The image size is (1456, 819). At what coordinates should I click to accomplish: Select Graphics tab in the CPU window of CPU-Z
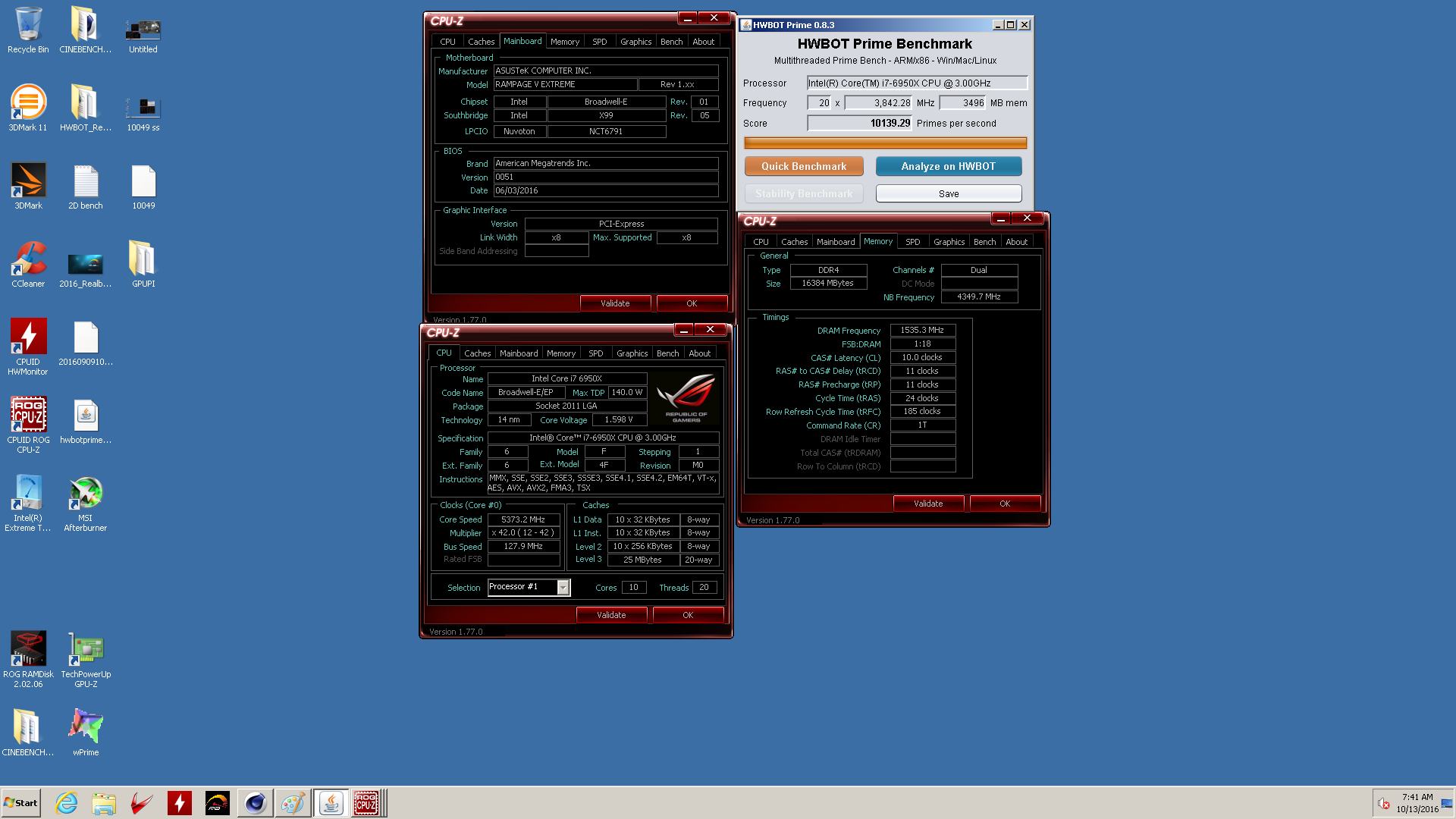coord(632,353)
